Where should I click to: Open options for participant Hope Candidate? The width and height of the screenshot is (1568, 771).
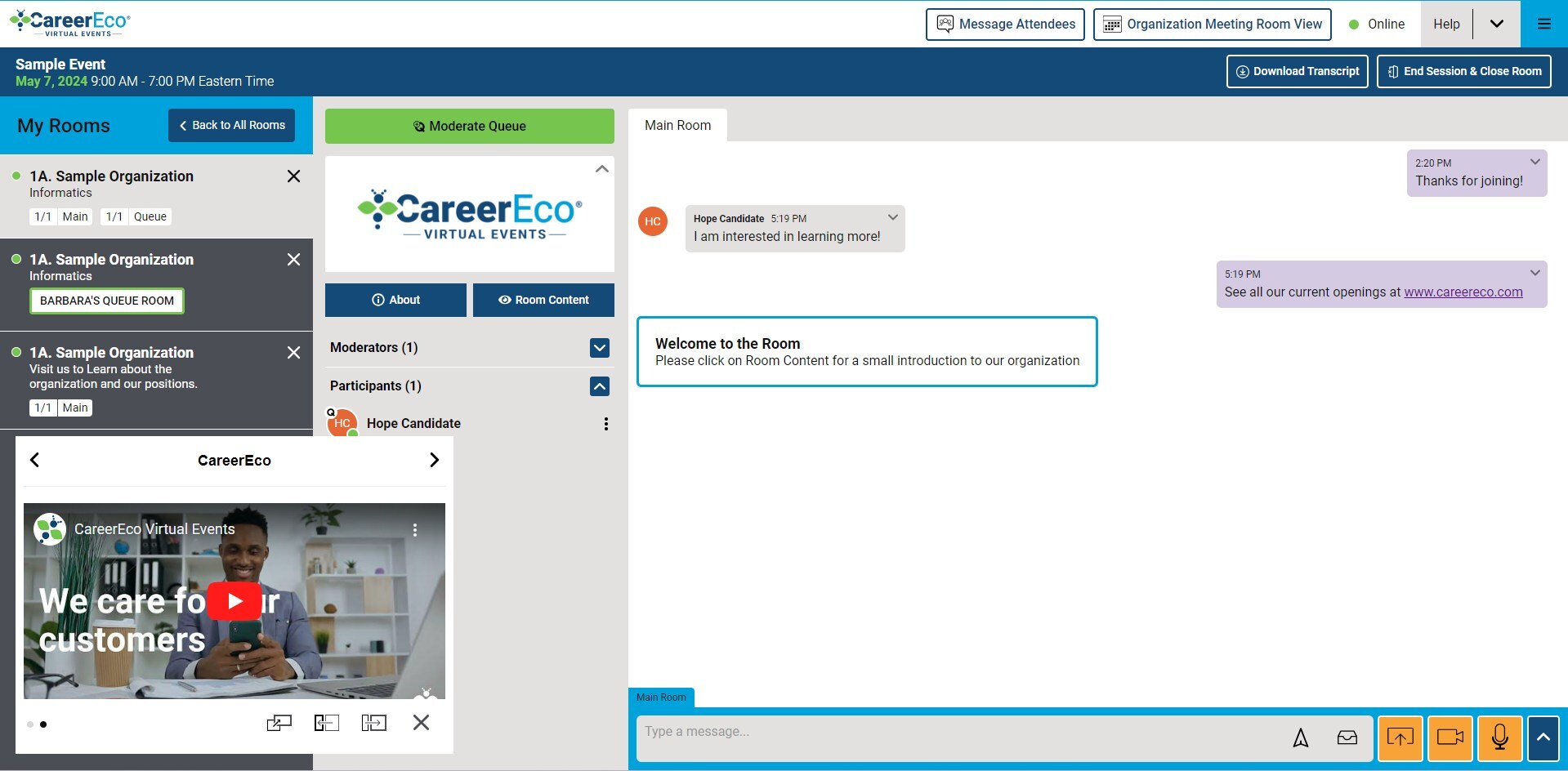point(605,424)
